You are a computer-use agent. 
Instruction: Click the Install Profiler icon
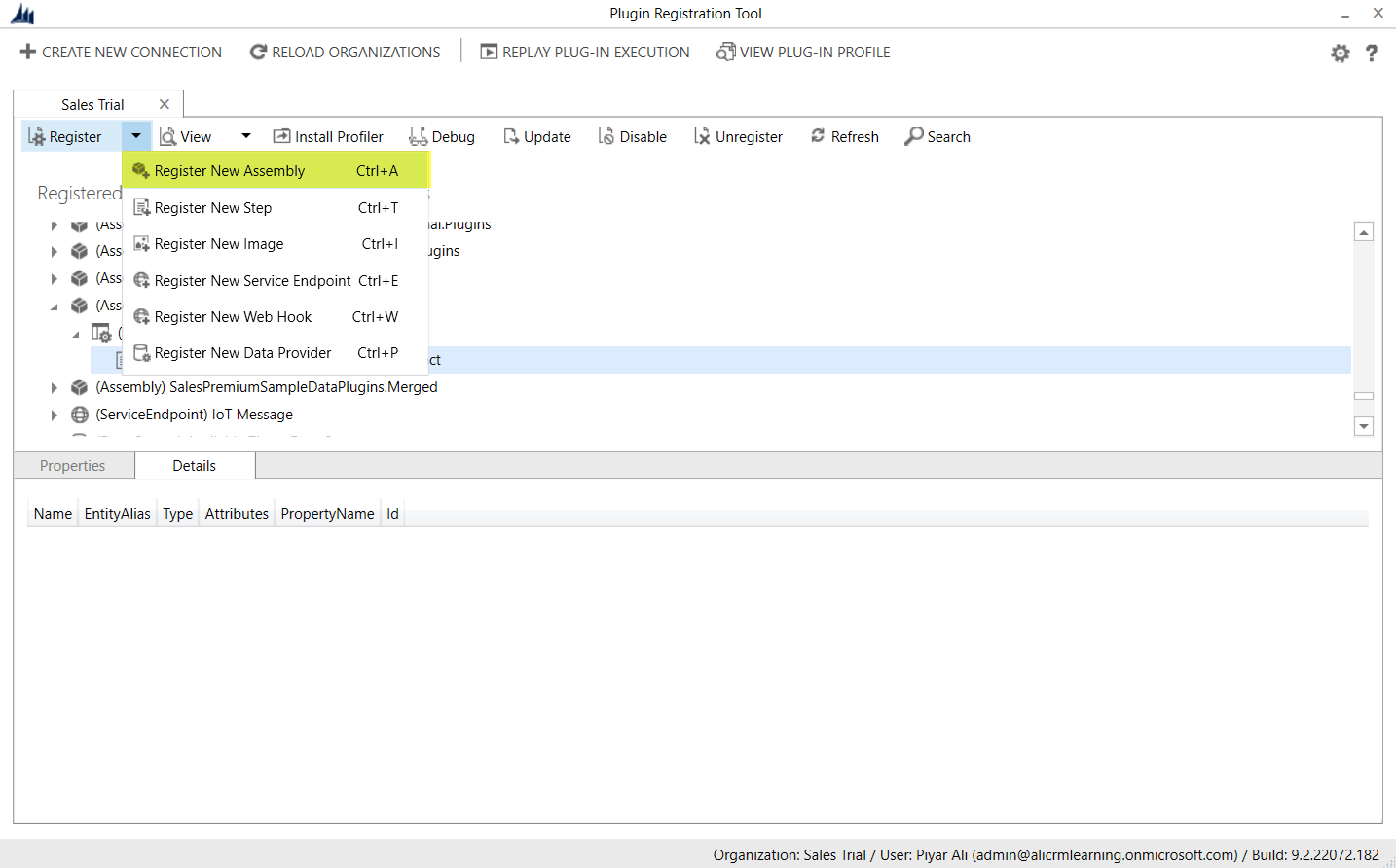tap(281, 136)
